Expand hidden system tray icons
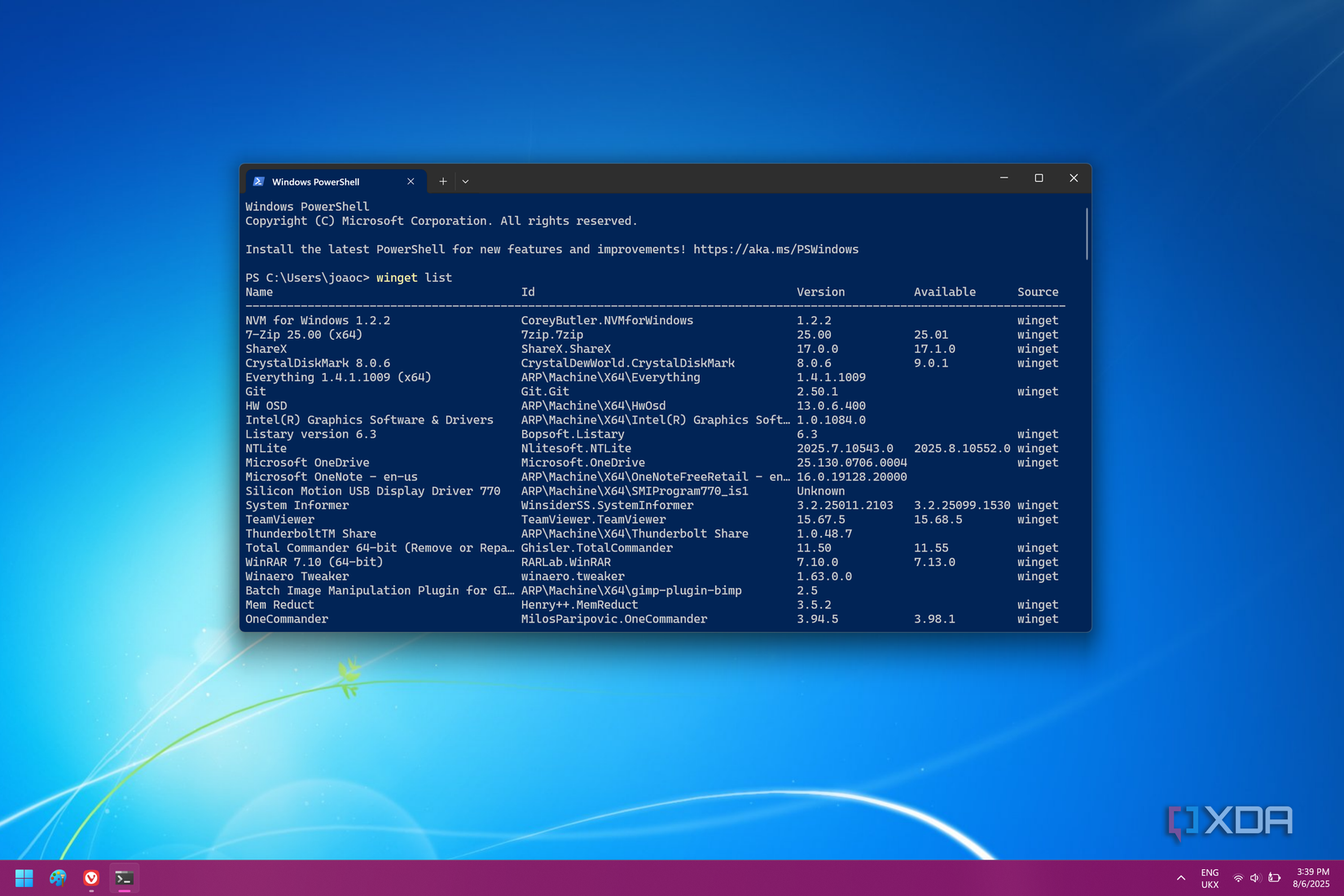This screenshot has width=1344, height=896. click(1180, 878)
